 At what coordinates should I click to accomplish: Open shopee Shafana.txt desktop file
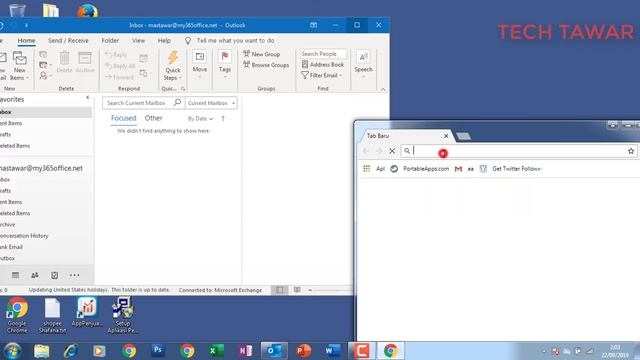click(x=52, y=316)
